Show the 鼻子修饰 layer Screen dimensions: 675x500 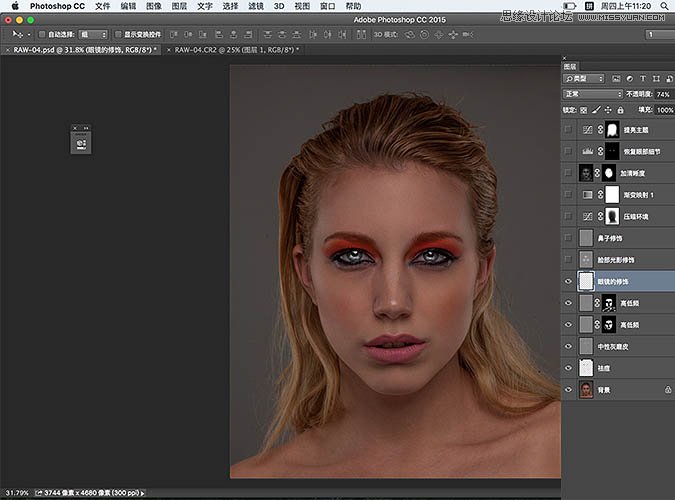568,237
